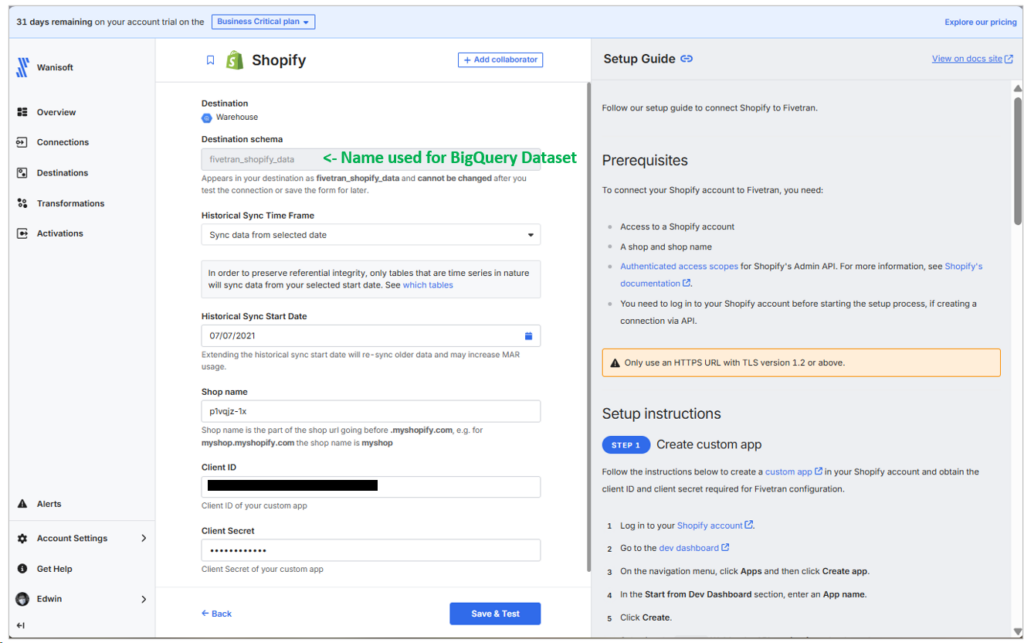The width and height of the screenshot is (1024, 643).
Task: Click the Destination schema field
Action: point(370,159)
